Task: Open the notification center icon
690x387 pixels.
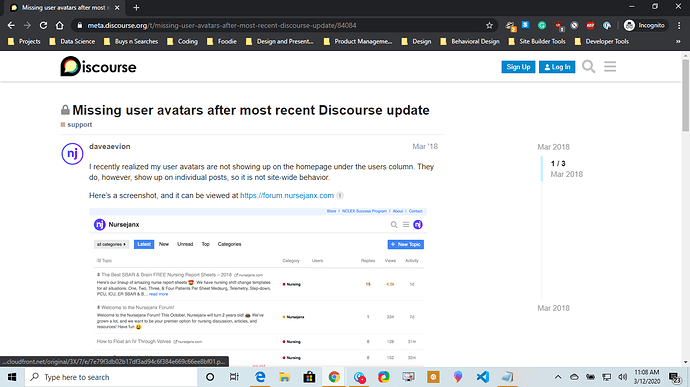Action: 675,377
